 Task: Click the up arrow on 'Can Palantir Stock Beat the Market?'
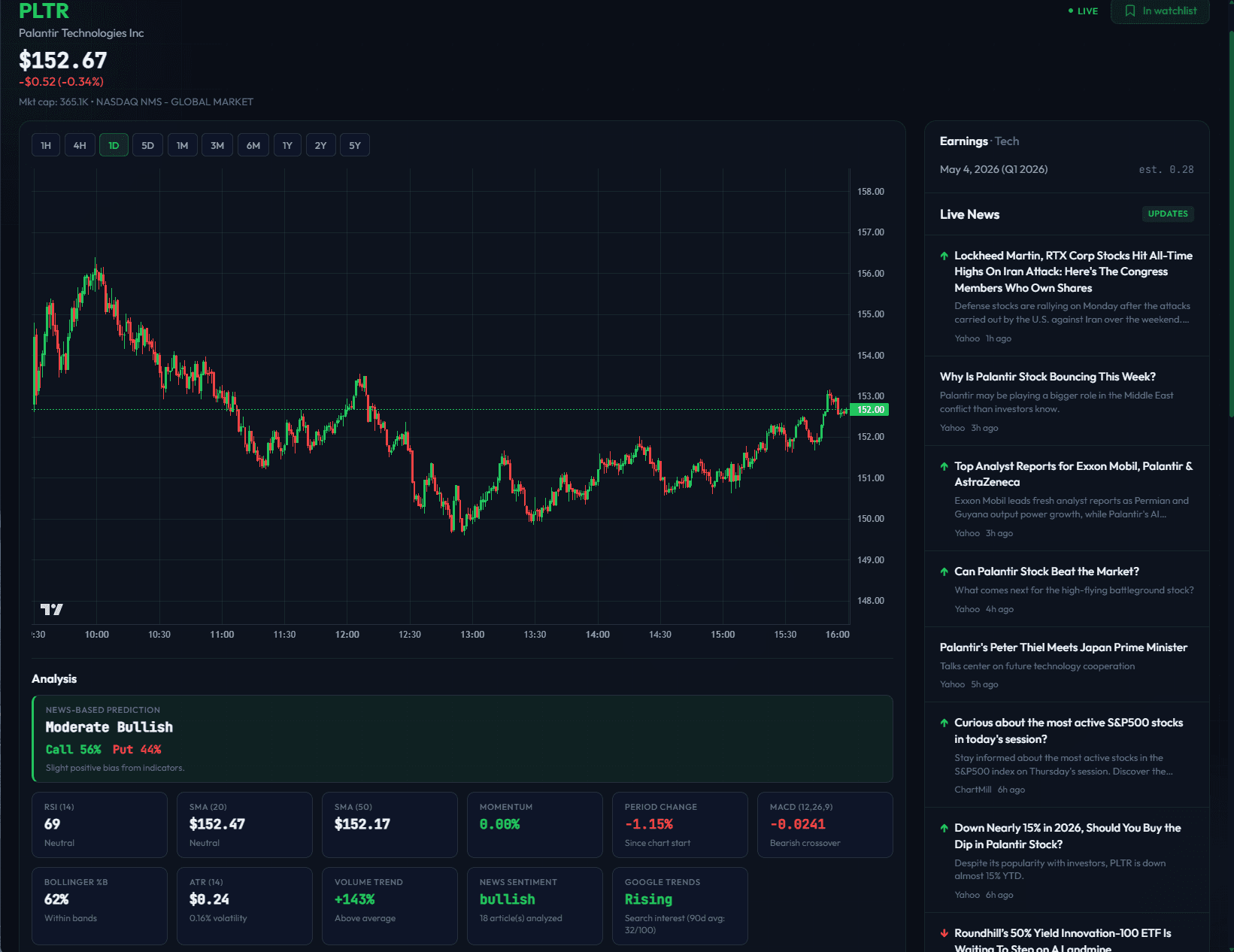[x=943, y=572]
